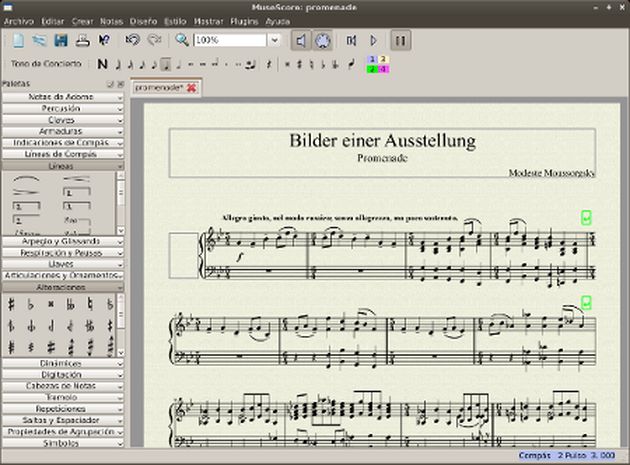Viewport: 630px width, 465px height.
Task: Add an augmentation dot from note toolbar
Action: tap(226, 64)
